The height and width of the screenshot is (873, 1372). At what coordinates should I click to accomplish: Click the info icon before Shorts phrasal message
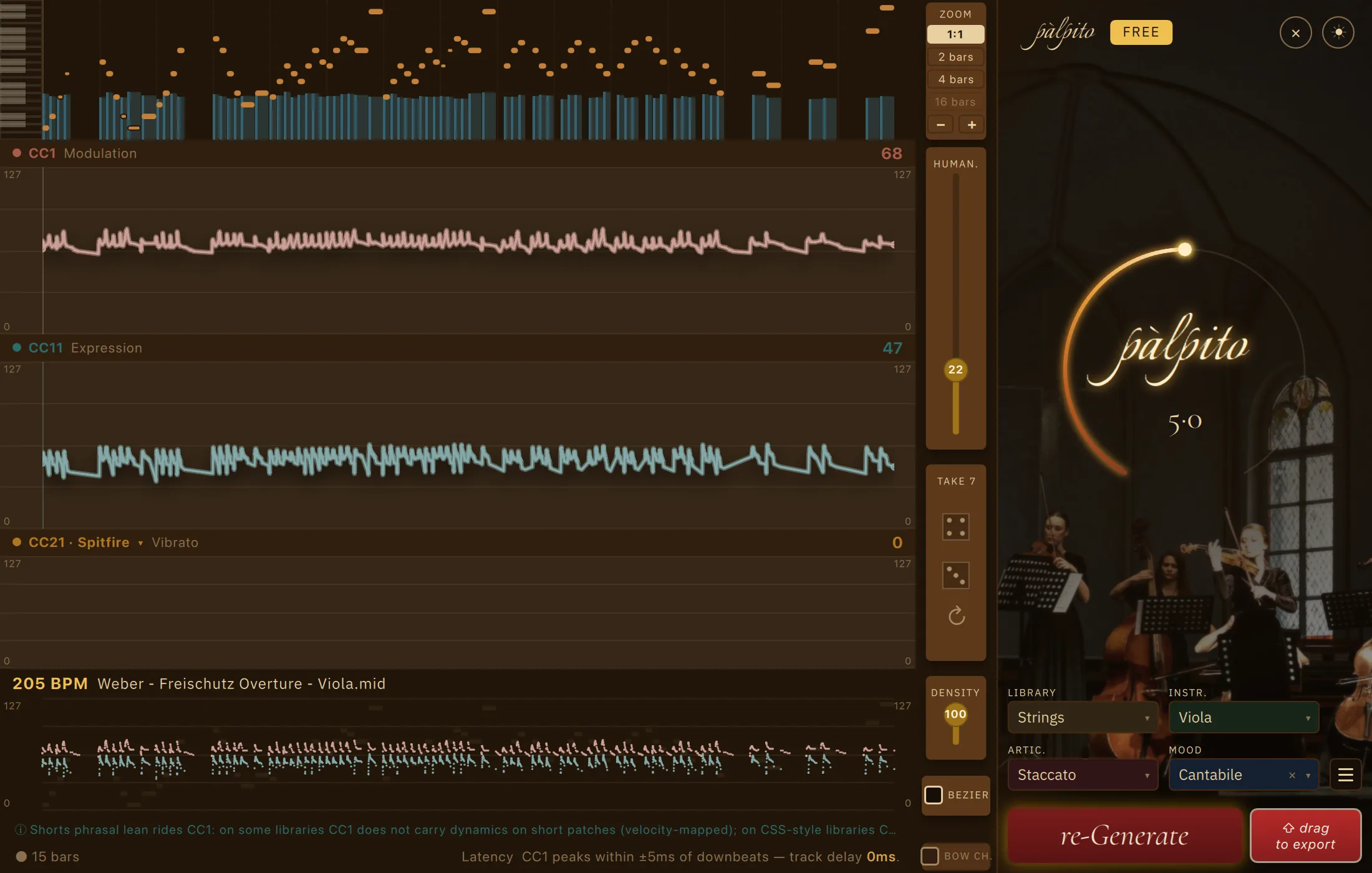click(x=21, y=830)
